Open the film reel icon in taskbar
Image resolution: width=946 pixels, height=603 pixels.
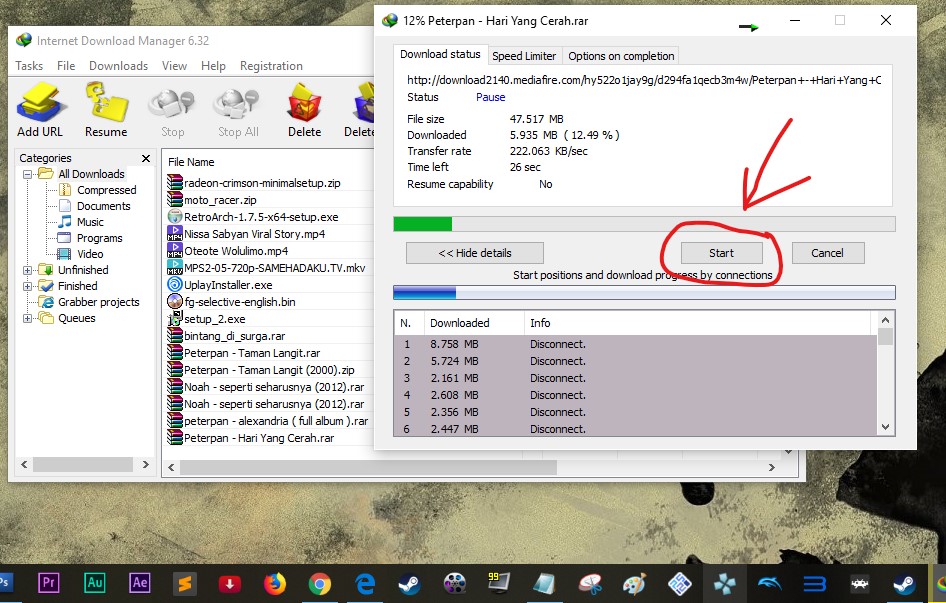[454, 584]
